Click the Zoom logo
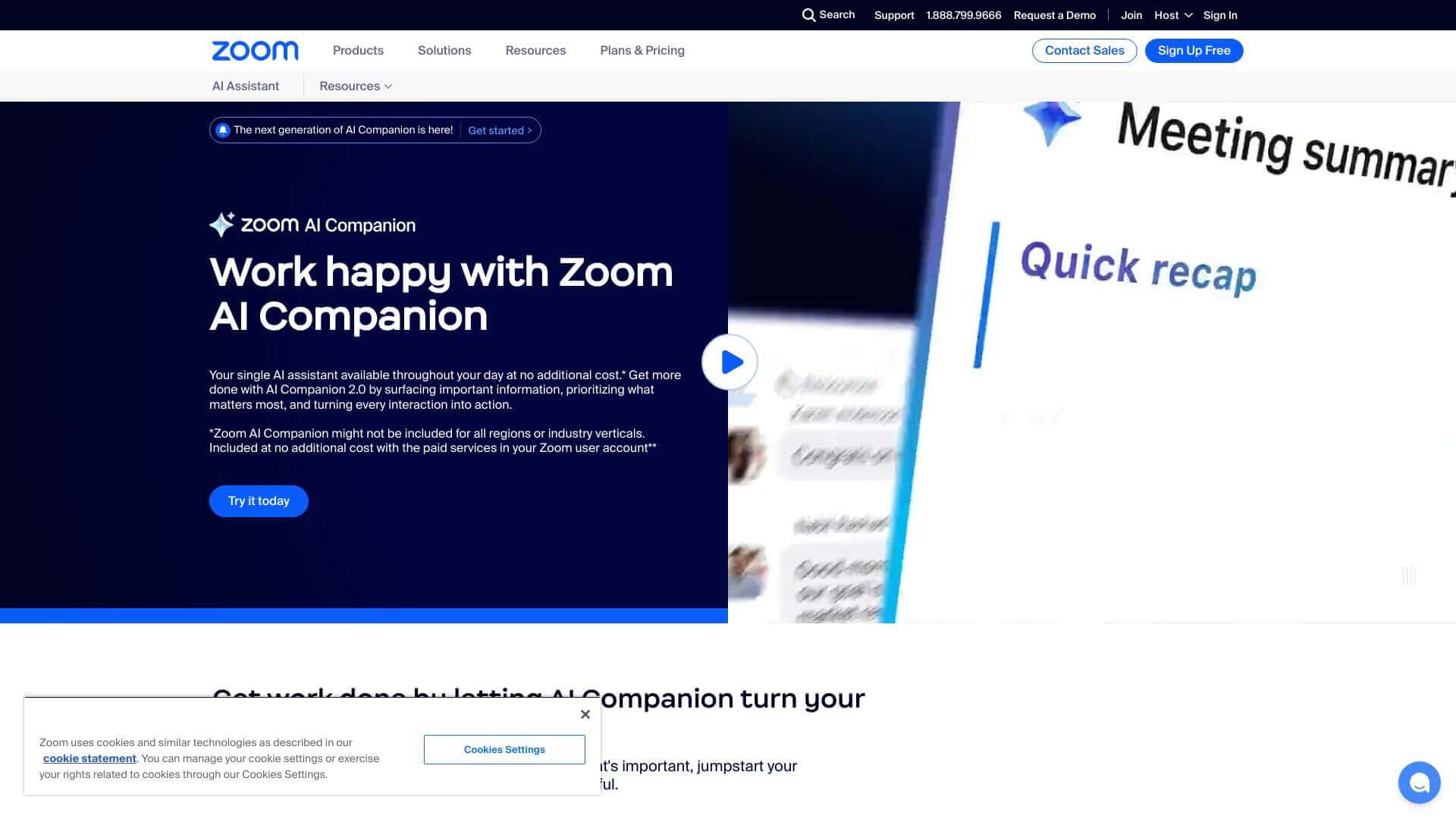1456x819 pixels. click(x=255, y=50)
